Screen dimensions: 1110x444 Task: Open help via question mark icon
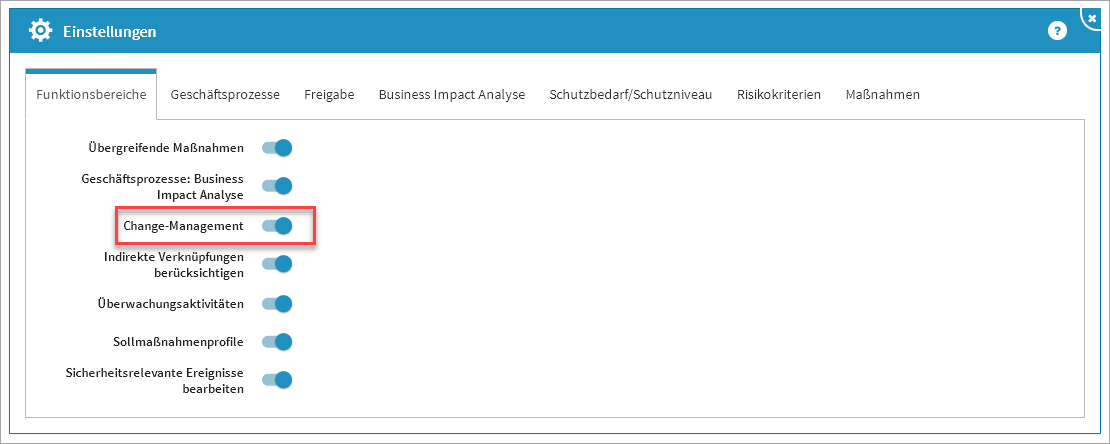(x=1057, y=31)
